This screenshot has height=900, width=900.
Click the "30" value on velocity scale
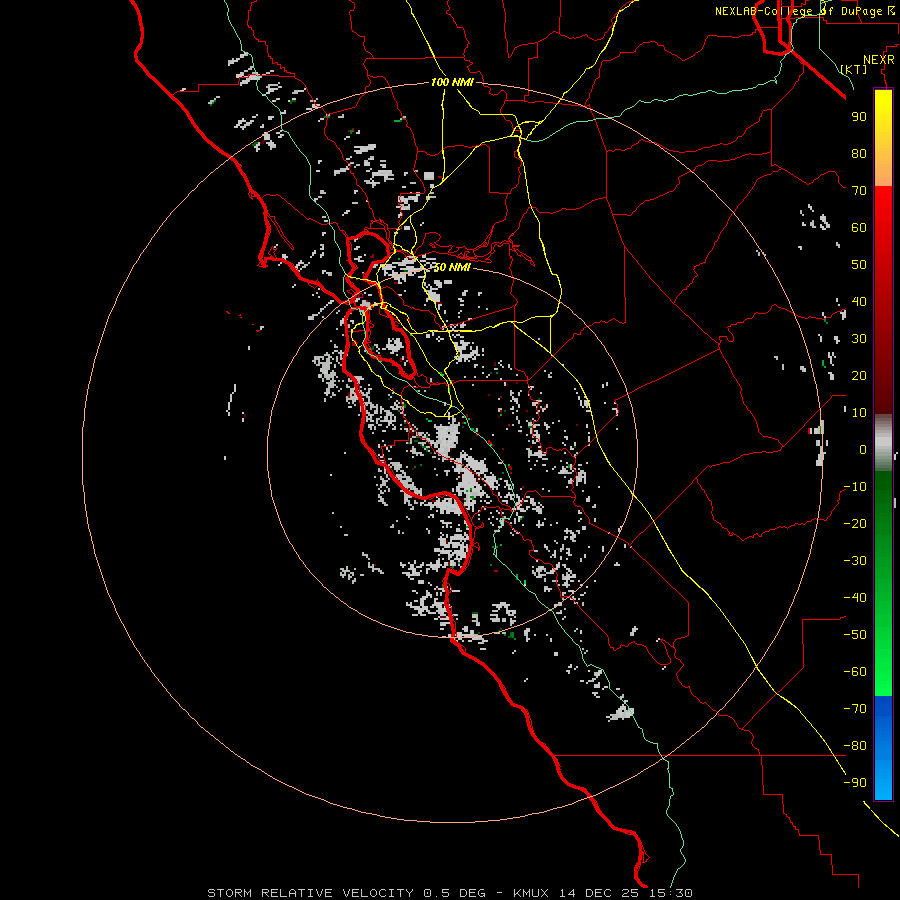coord(859,339)
